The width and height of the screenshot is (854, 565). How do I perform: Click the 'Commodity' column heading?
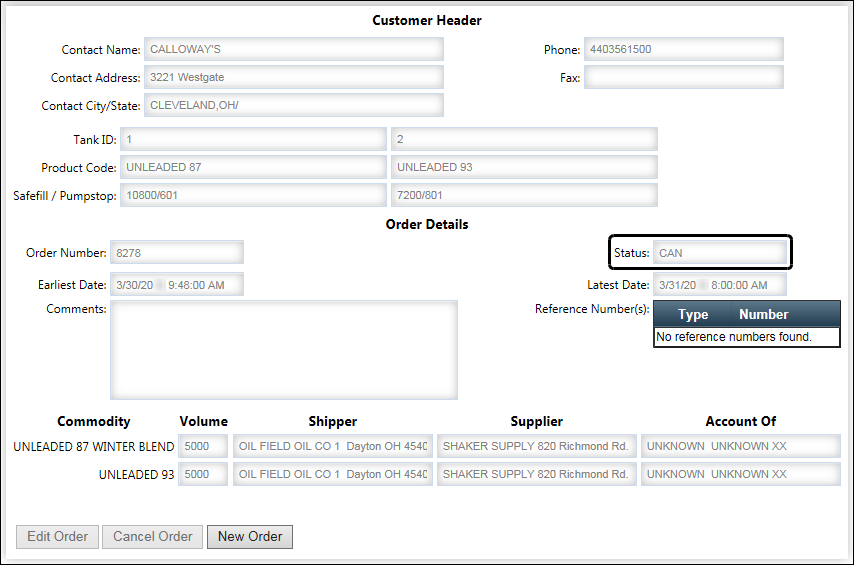pos(94,421)
